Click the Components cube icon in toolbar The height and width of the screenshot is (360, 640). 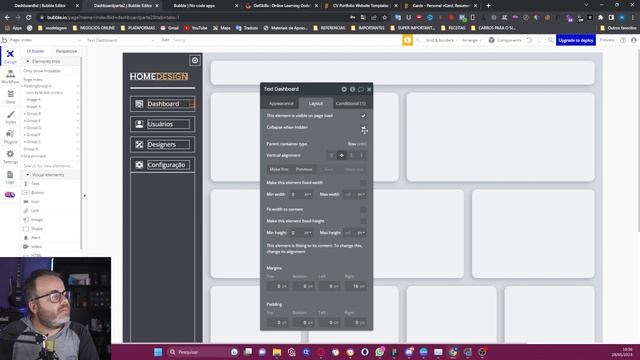coord(491,40)
